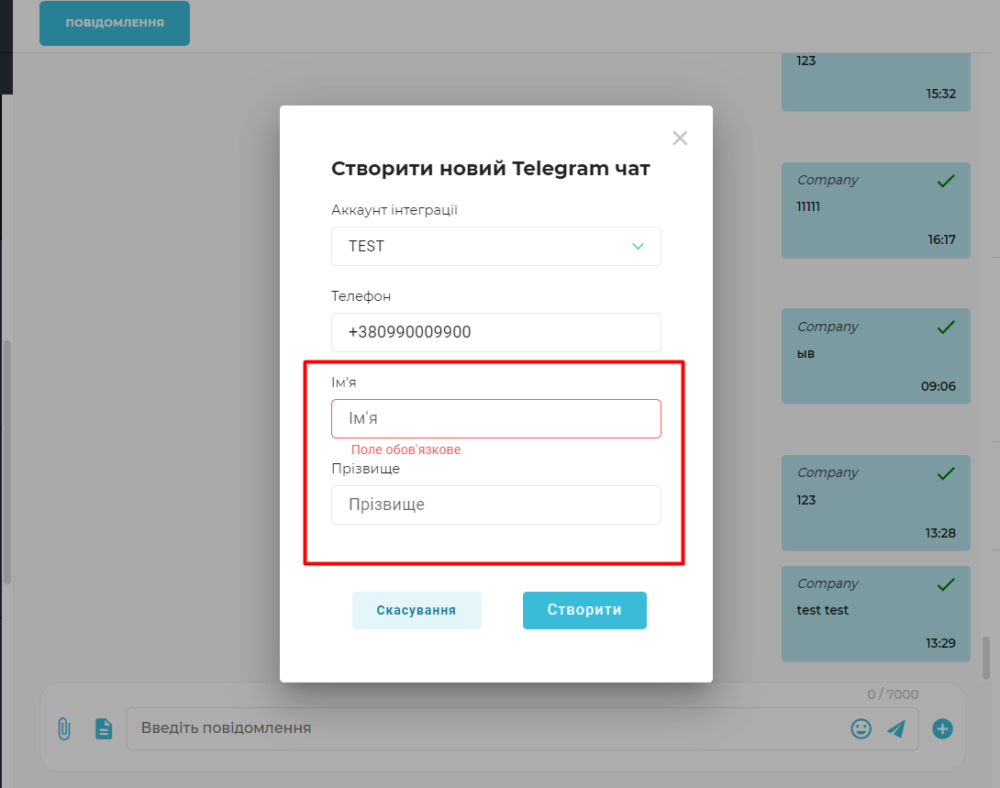Click the timestamp 13:29
The width and height of the screenshot is (1000, 788).
tap(941, 643)
